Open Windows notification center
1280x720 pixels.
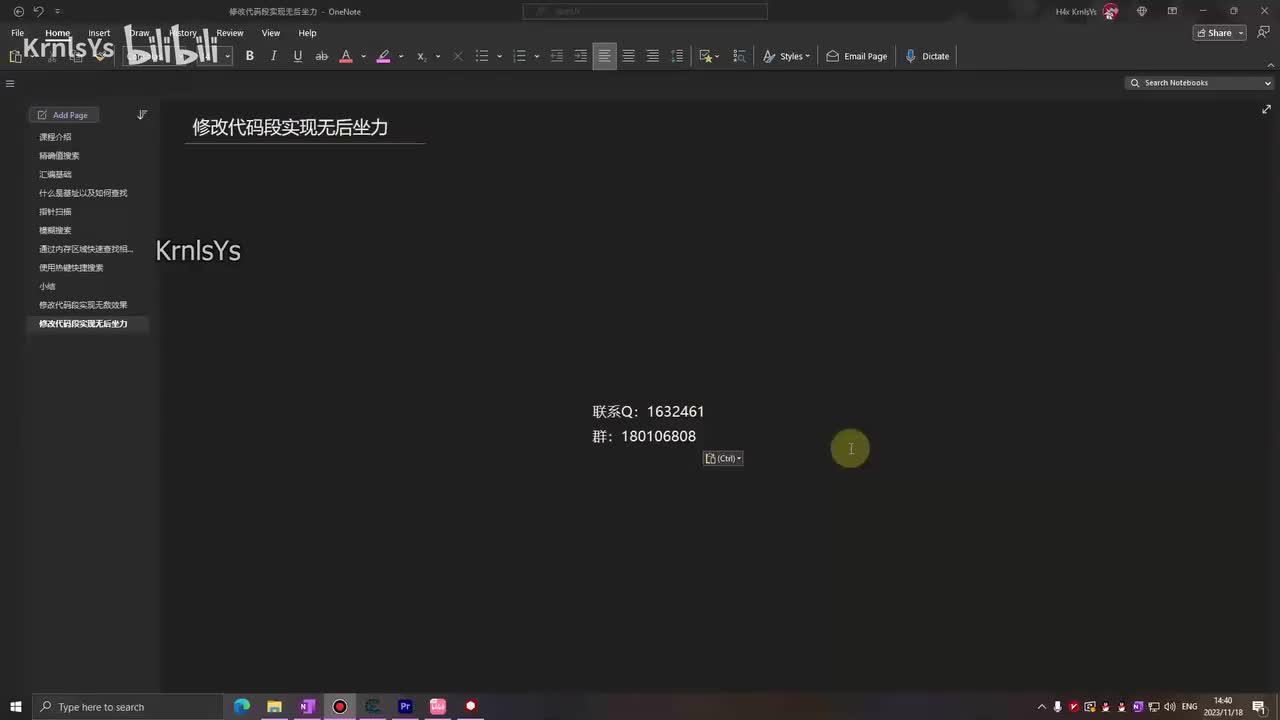[x=1258, y=707]
